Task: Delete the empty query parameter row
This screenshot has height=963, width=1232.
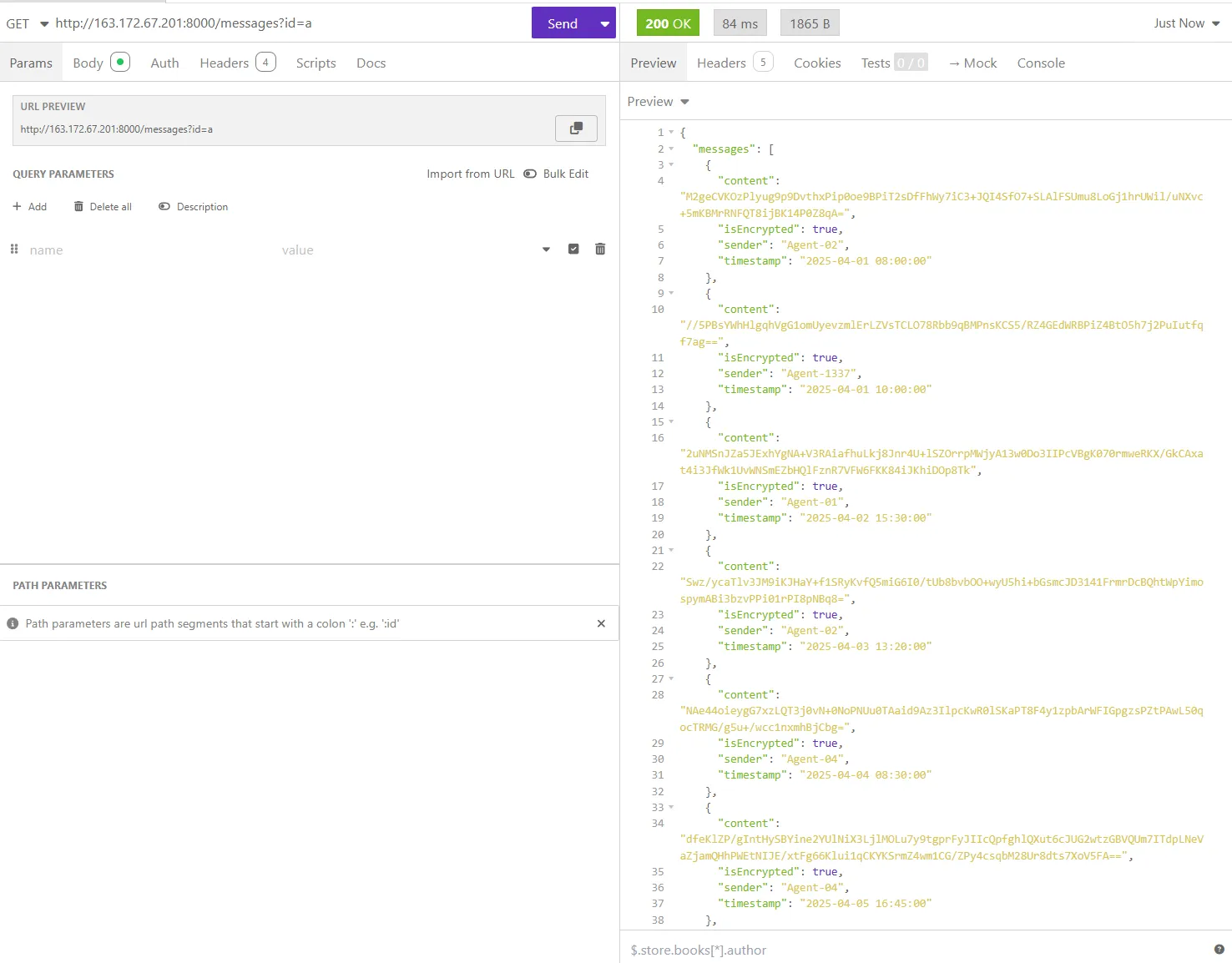Action: coord(599,250)
